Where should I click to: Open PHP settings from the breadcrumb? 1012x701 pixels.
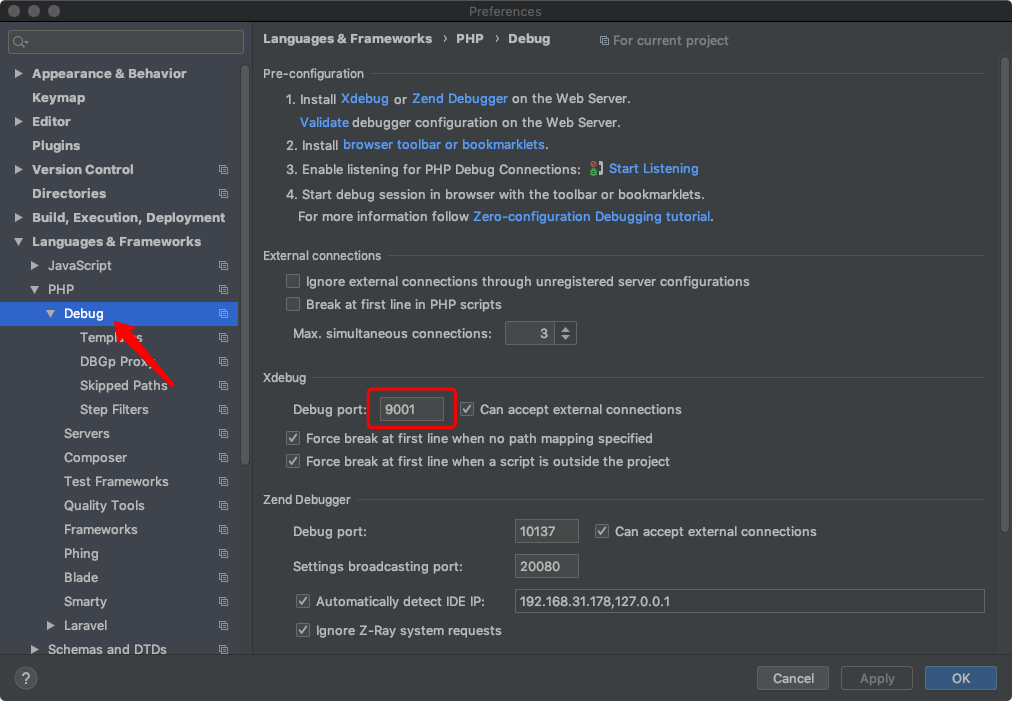[x=469, y=39]
